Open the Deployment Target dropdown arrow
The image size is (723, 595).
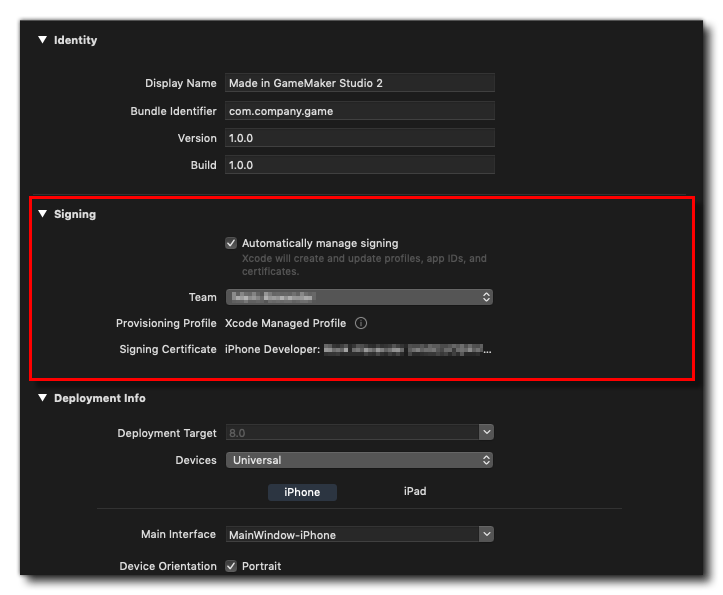[486, 433]
